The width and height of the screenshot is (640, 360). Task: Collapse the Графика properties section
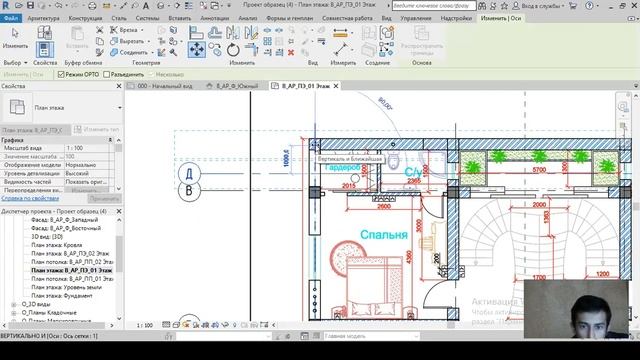pyautogui.click(x=110, y=140)
